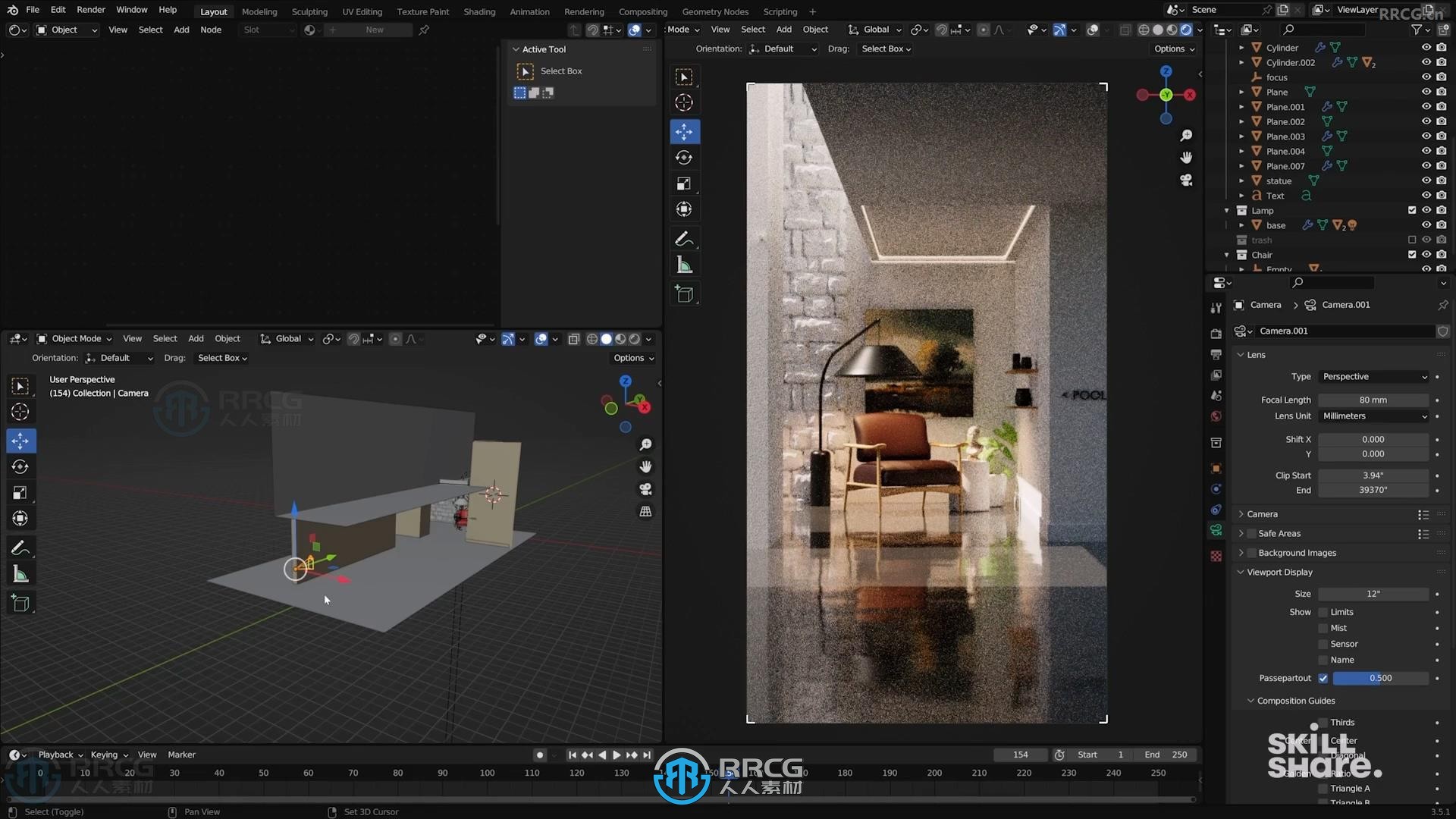The width and height of the screenshot is (1456, 819).
Task: Select the Measure tool in right viewport toolbar
Action: coord(684,265)
